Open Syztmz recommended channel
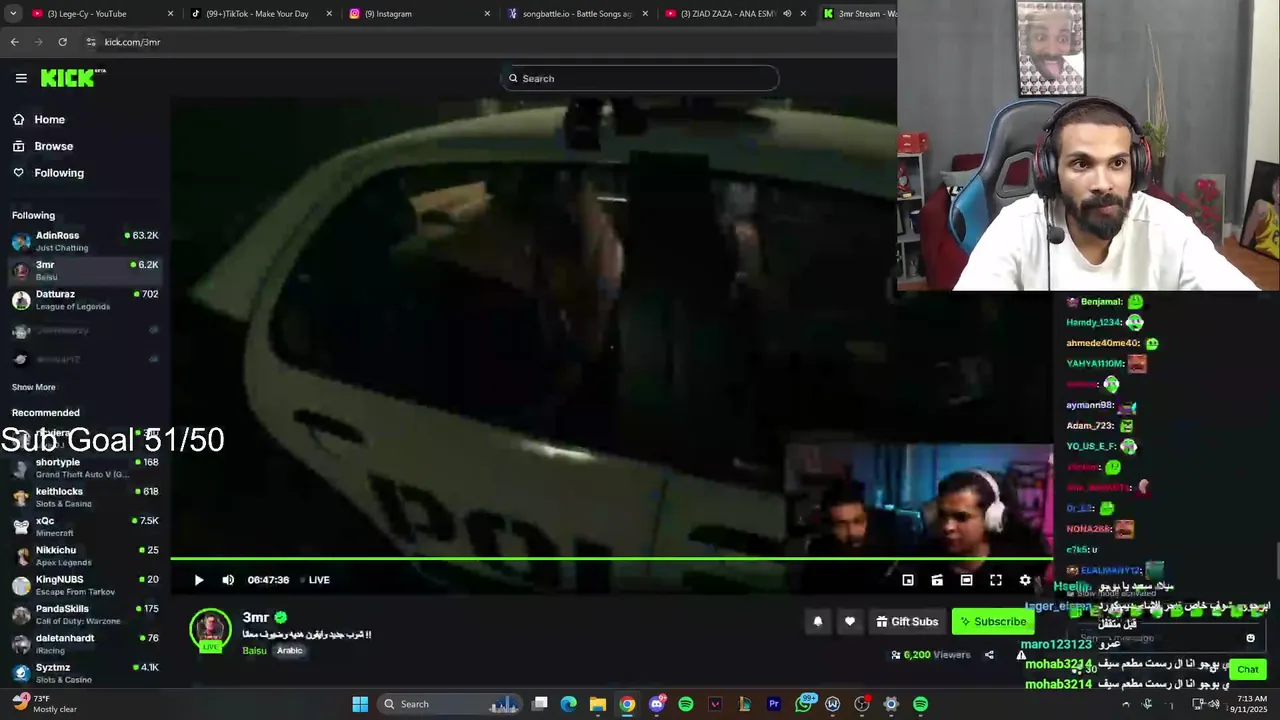The height and width of the screenshot is (720, 1280). click(85, 673)
